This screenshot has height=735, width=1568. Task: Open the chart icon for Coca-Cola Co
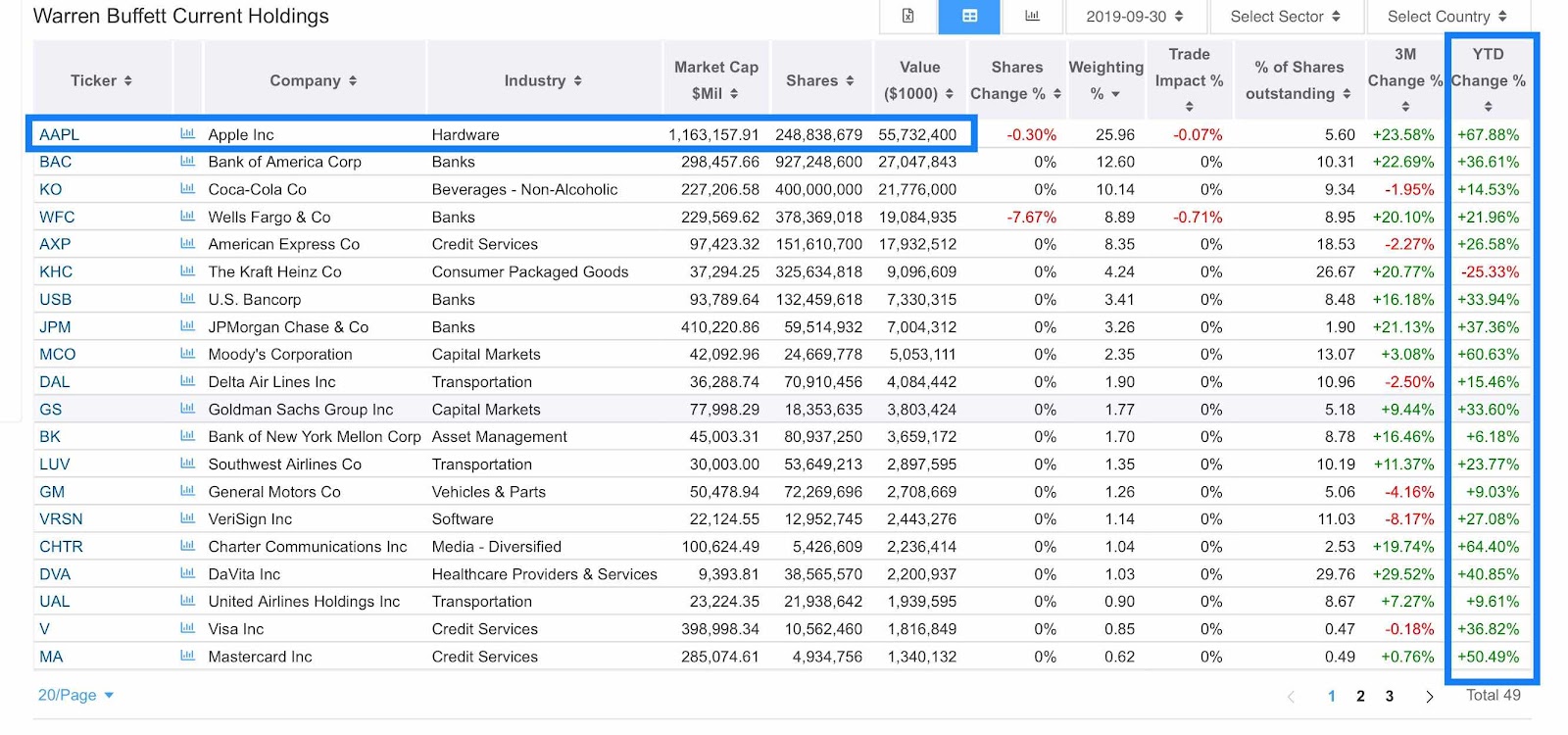(187, 189)
